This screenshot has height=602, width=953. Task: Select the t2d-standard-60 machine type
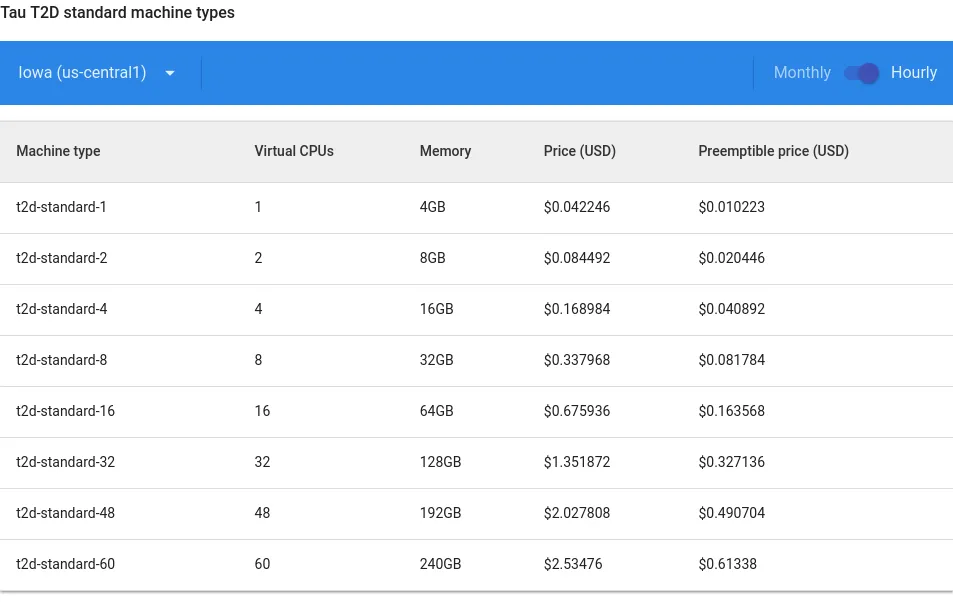[65, 564]
